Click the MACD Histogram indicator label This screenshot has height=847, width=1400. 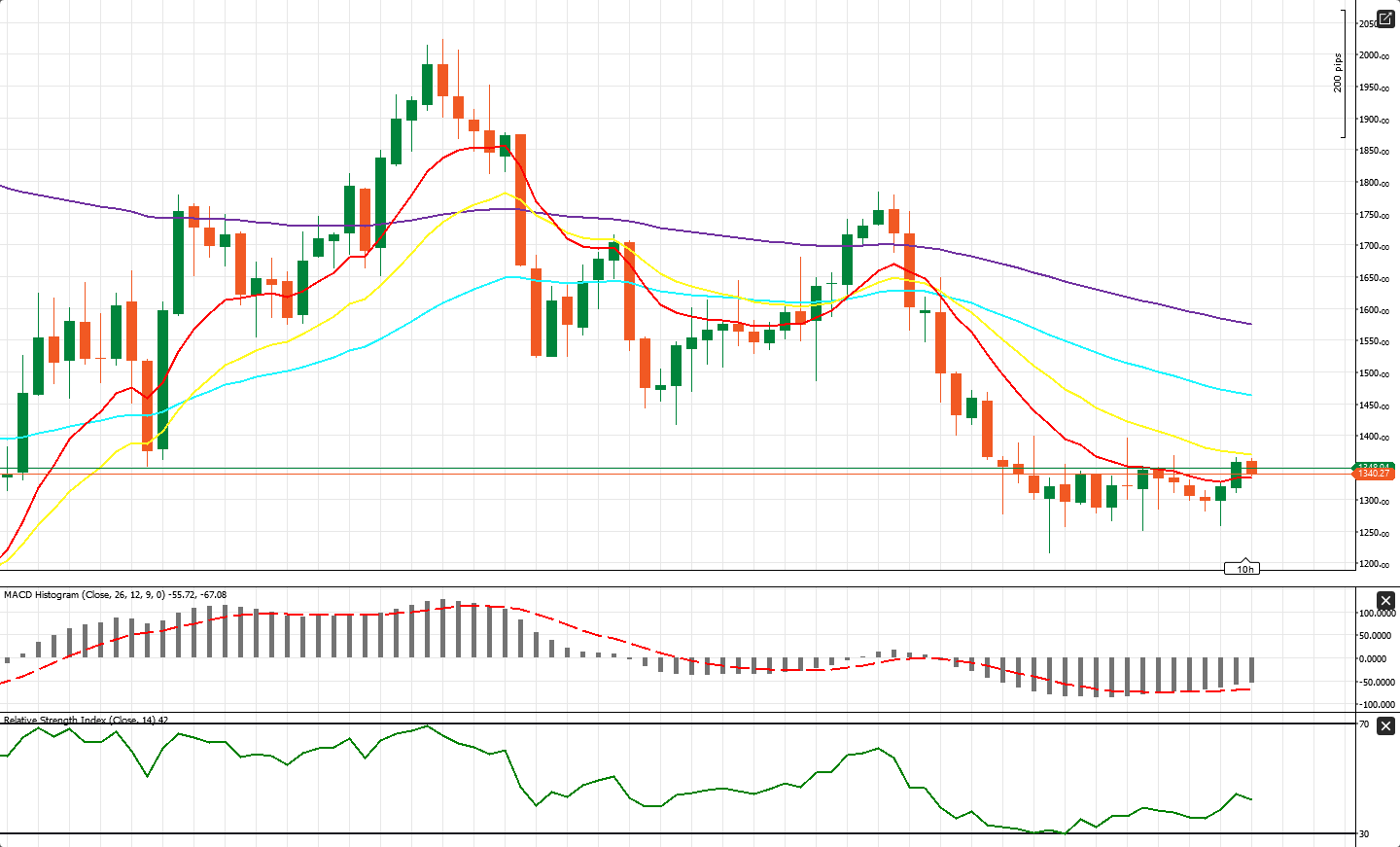[x=115, y=594]
